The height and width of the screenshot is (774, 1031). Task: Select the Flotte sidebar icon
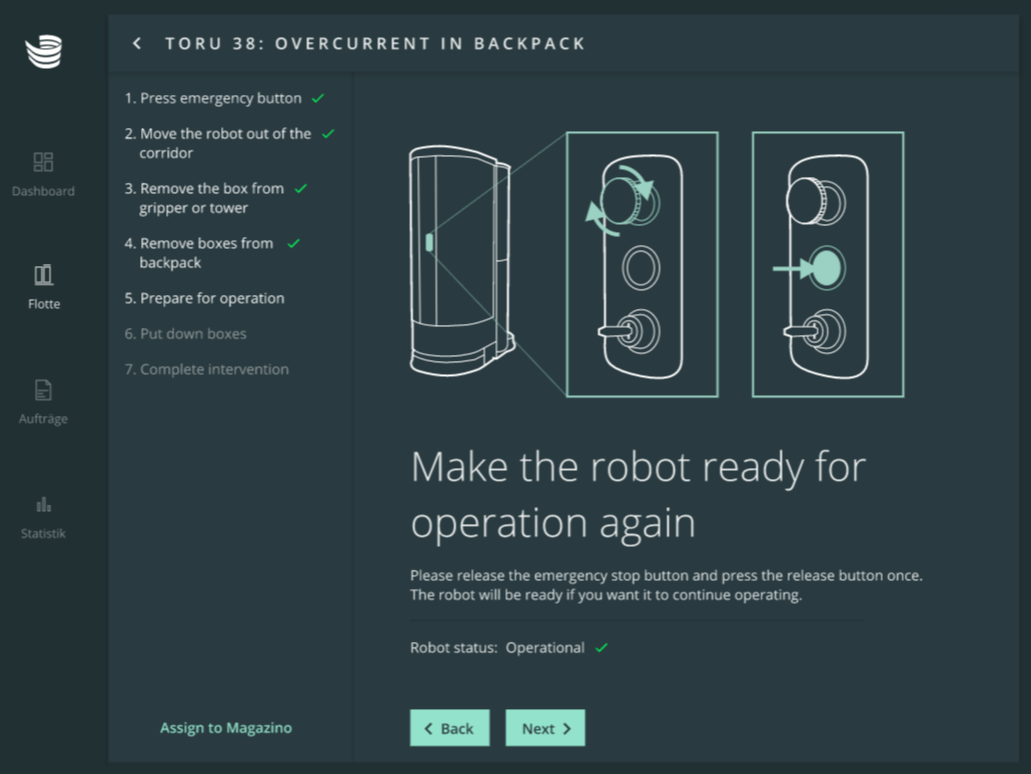tap(43, 275)
